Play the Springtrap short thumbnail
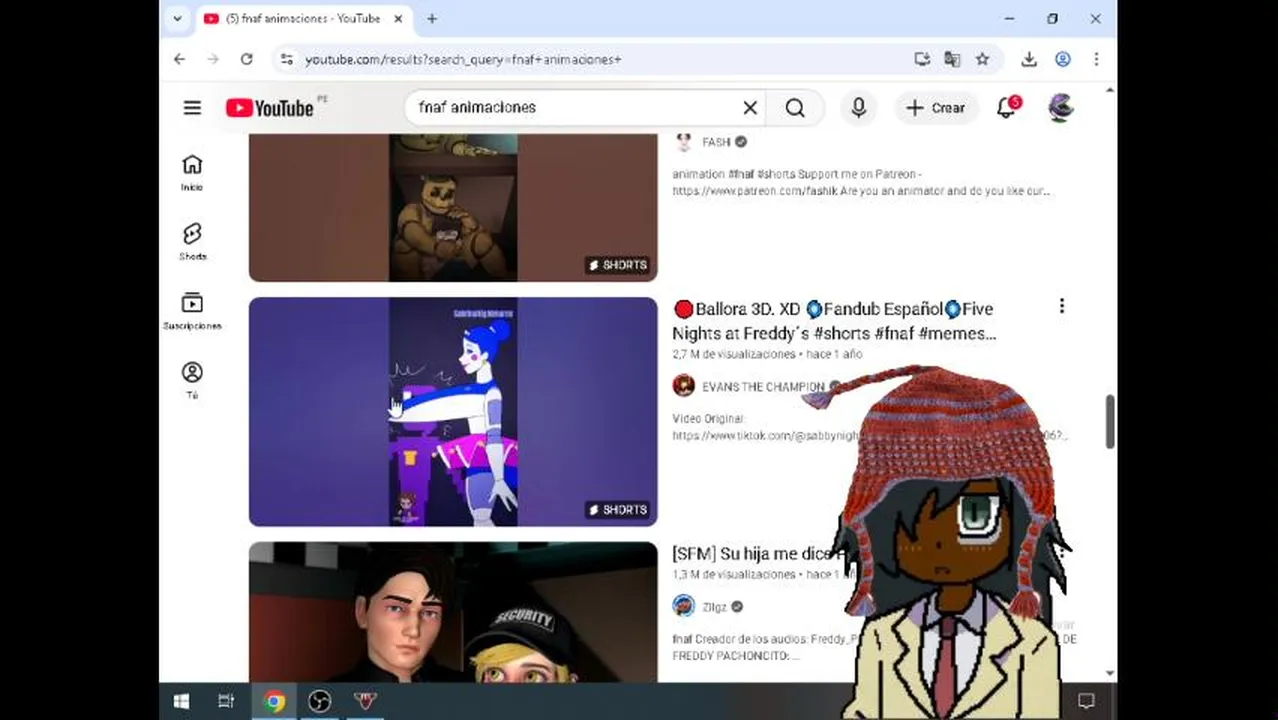Screen dimensions: 1278x720 pyautogui.click(x=453, y=207)
